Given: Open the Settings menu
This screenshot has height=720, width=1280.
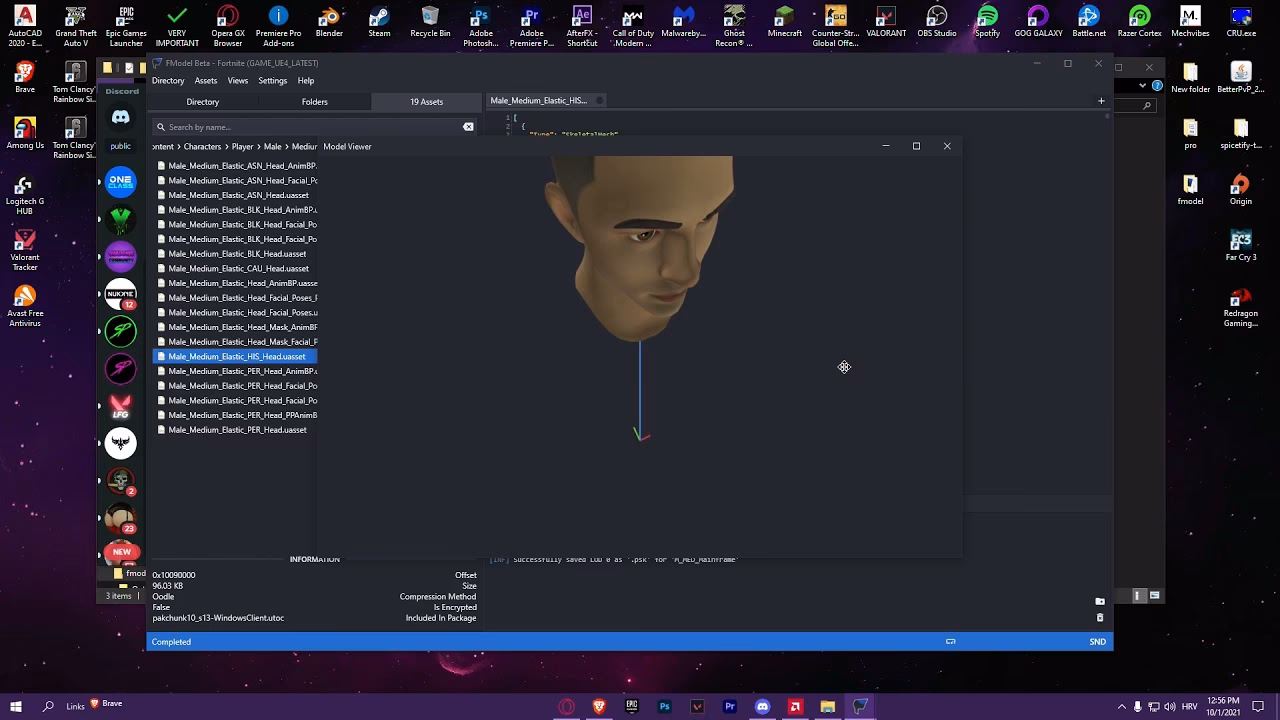Looking at the screenshot, I should pos(272,81).
